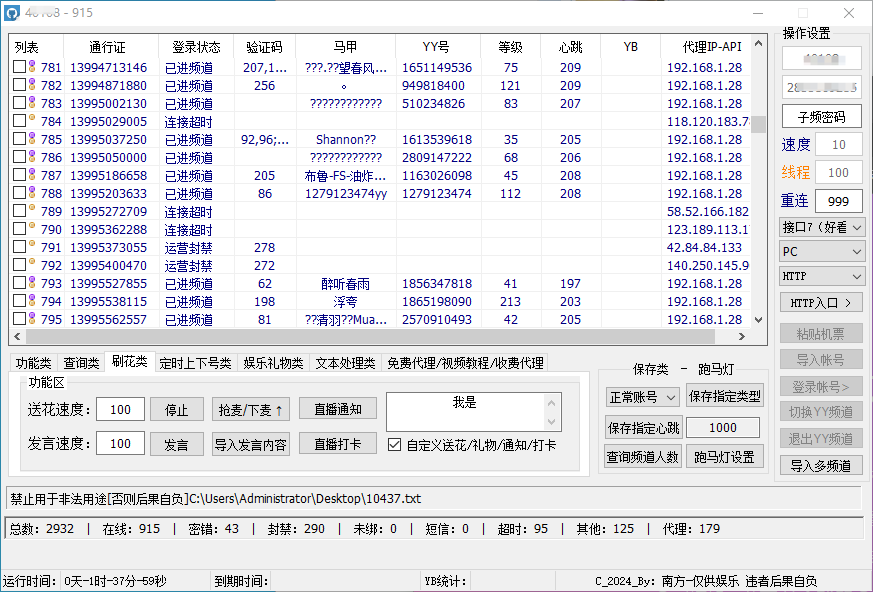Viewport: 873px width, 592px height.
Task: Focus the 送花速度 input field
Action: click(x=120, y=409)
